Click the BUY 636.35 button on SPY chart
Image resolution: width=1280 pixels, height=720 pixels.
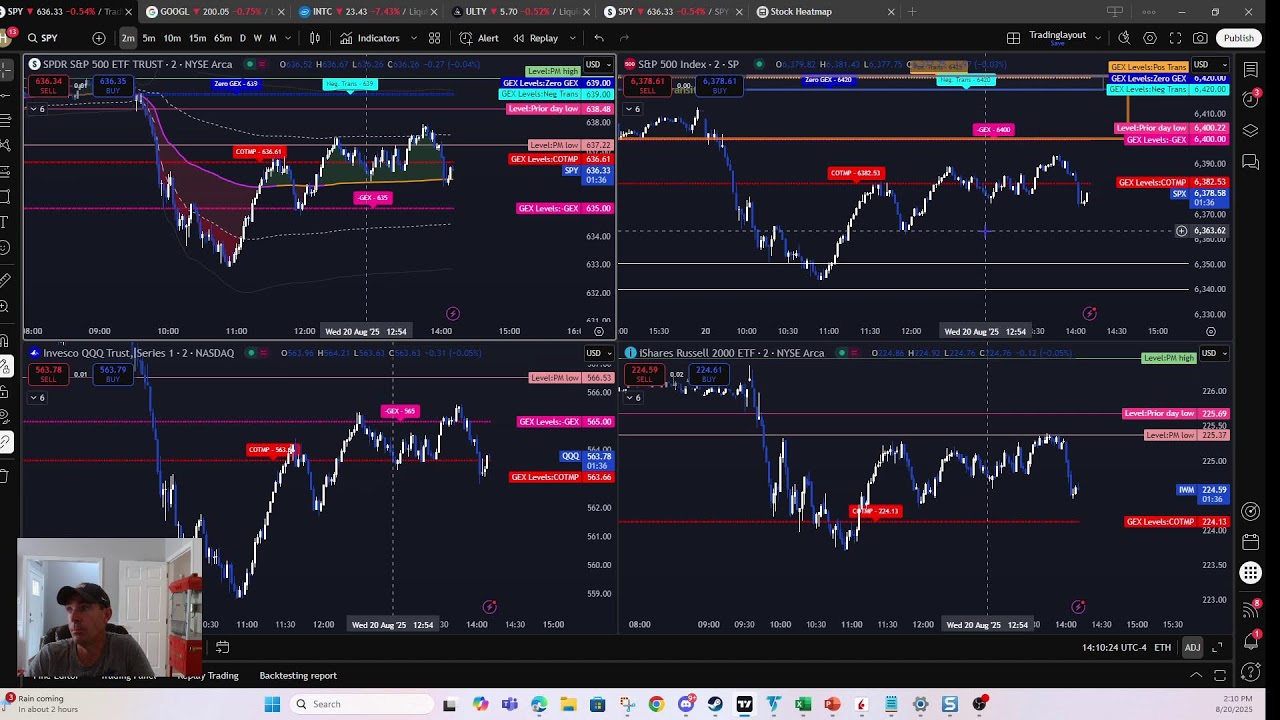click(113, 85)
